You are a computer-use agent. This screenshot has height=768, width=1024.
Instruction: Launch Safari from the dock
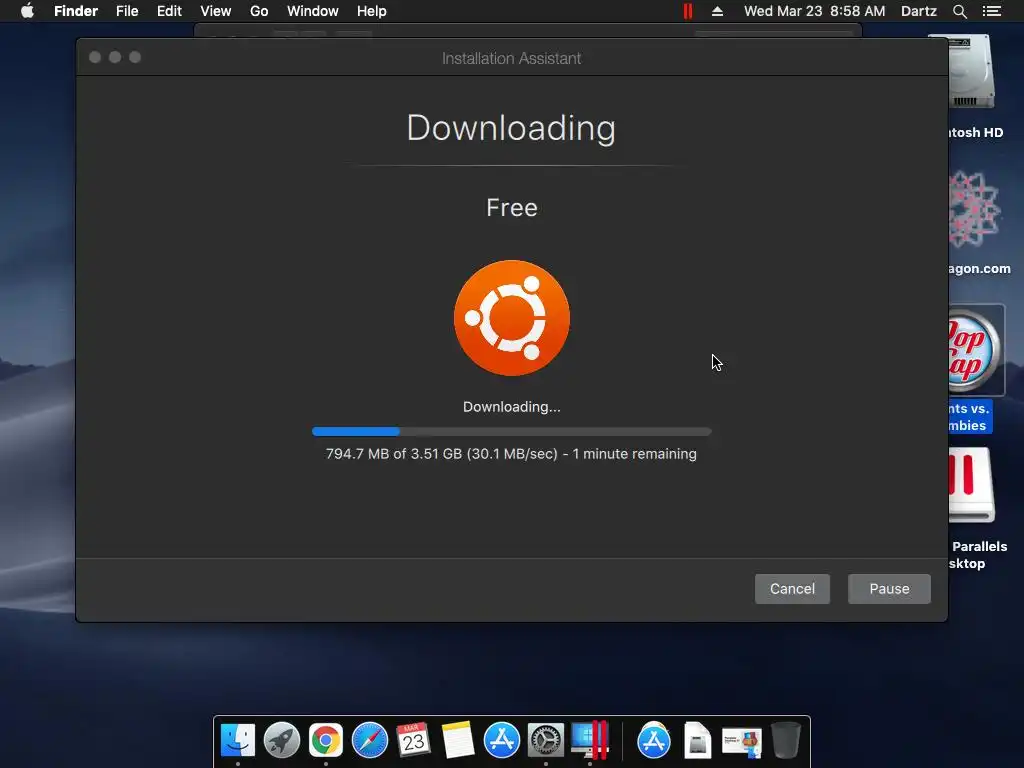click(370, 740)
